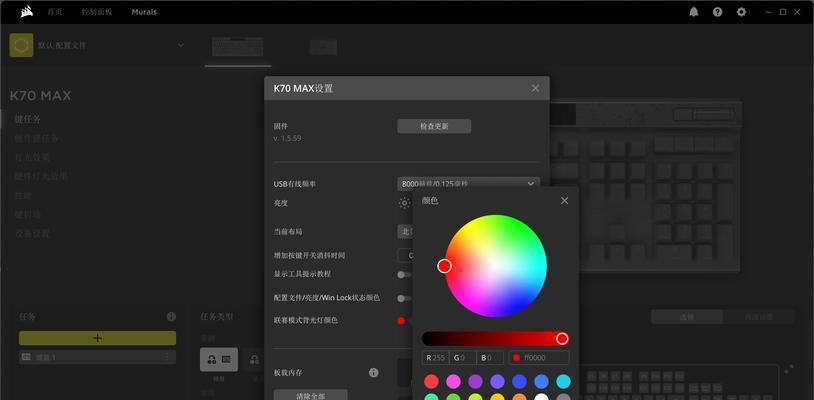Viewport: 814px width, 400px height.
Task: Select the K70 MAX keyboard device thumbnail
Action: click(238, 47)
